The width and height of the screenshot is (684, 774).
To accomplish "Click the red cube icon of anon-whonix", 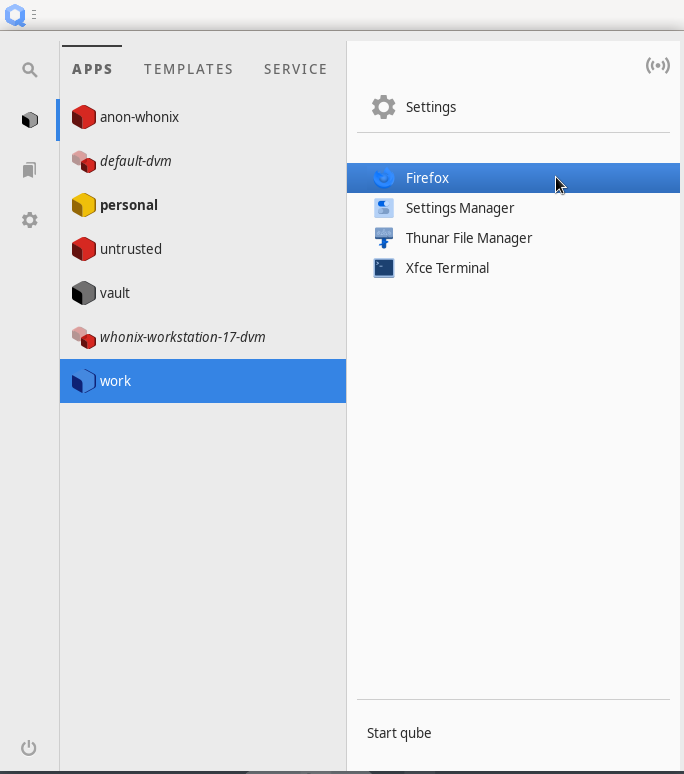I will pyautogui.click(x=83, y=117).
